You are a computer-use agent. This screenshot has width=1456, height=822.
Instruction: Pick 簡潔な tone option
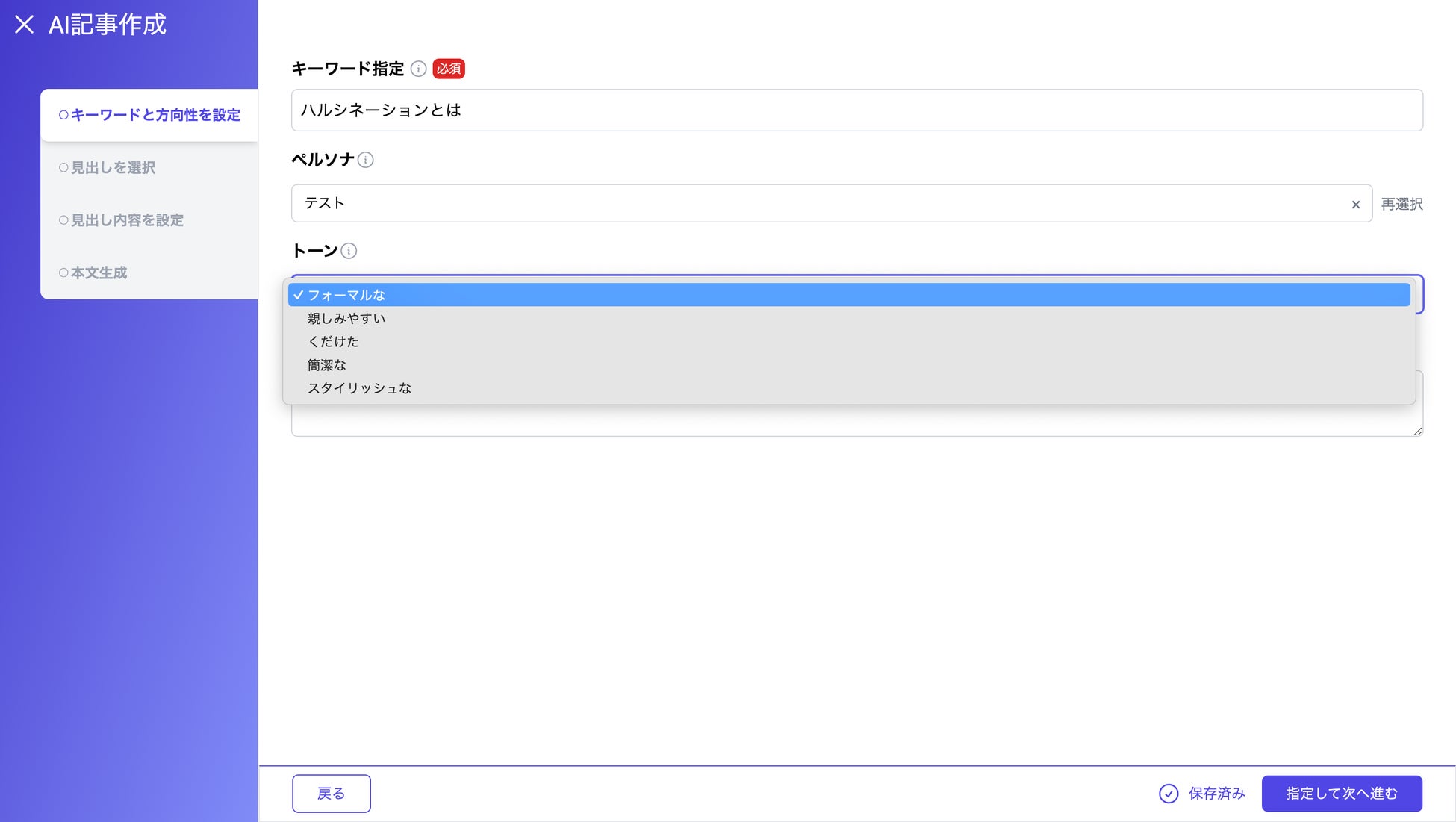coord(327,365)
